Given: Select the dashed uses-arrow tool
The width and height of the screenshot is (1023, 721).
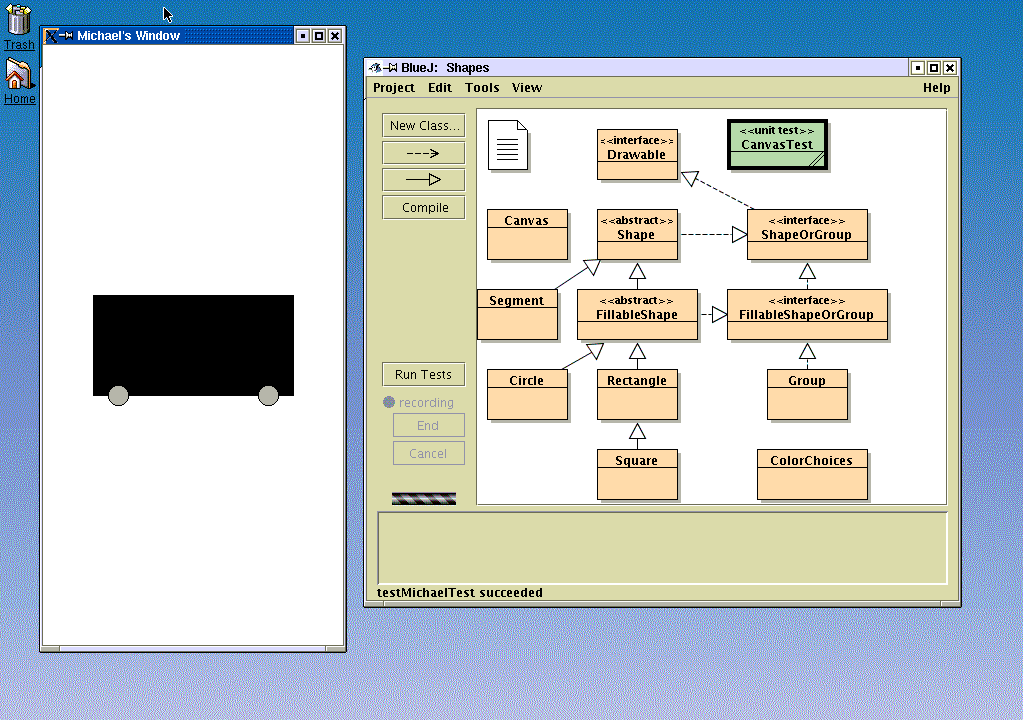Looking at the screenshot, I should pos(423,153).
